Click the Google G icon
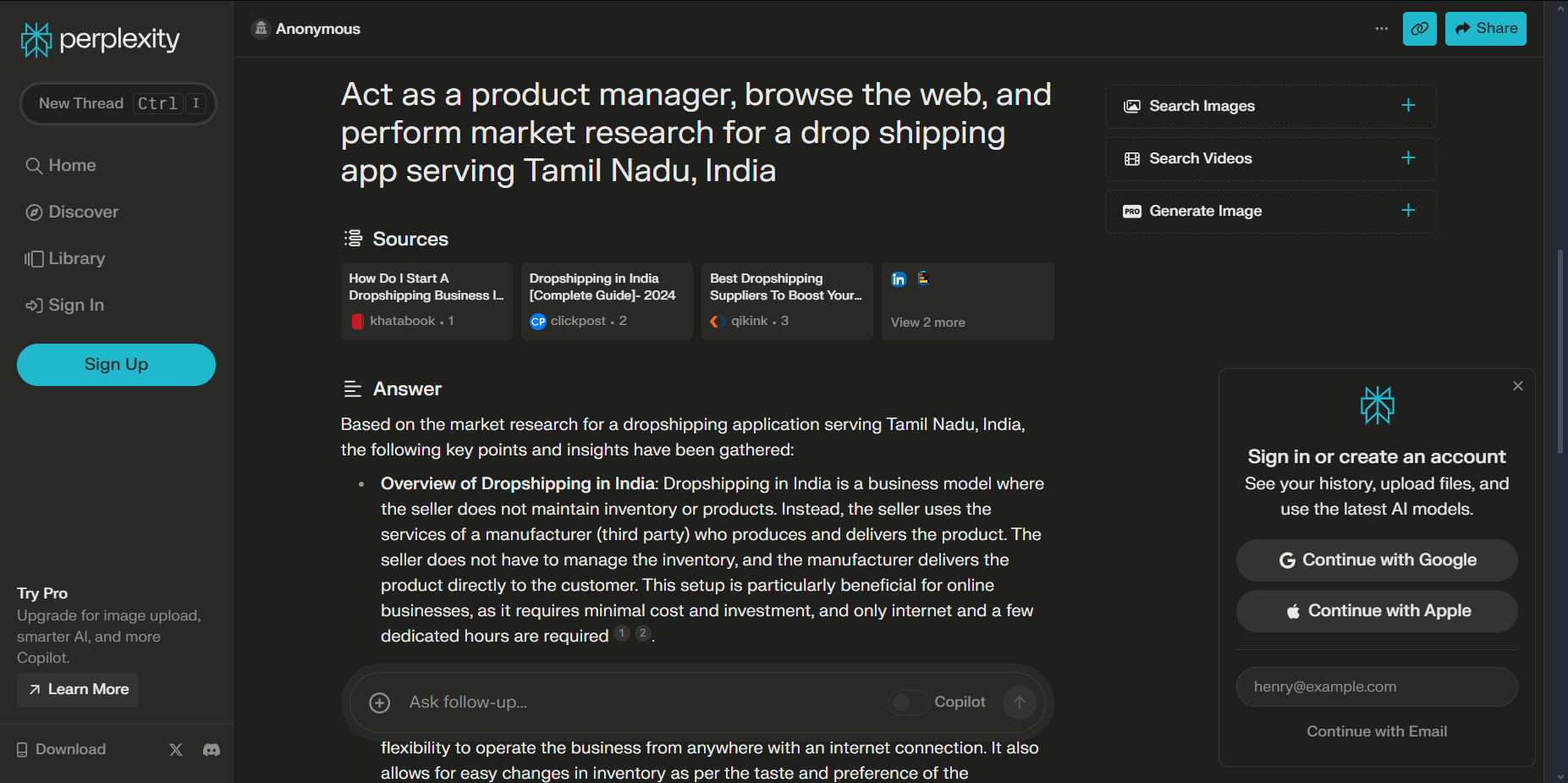The image size is (1568, 783). [1287, 560]
